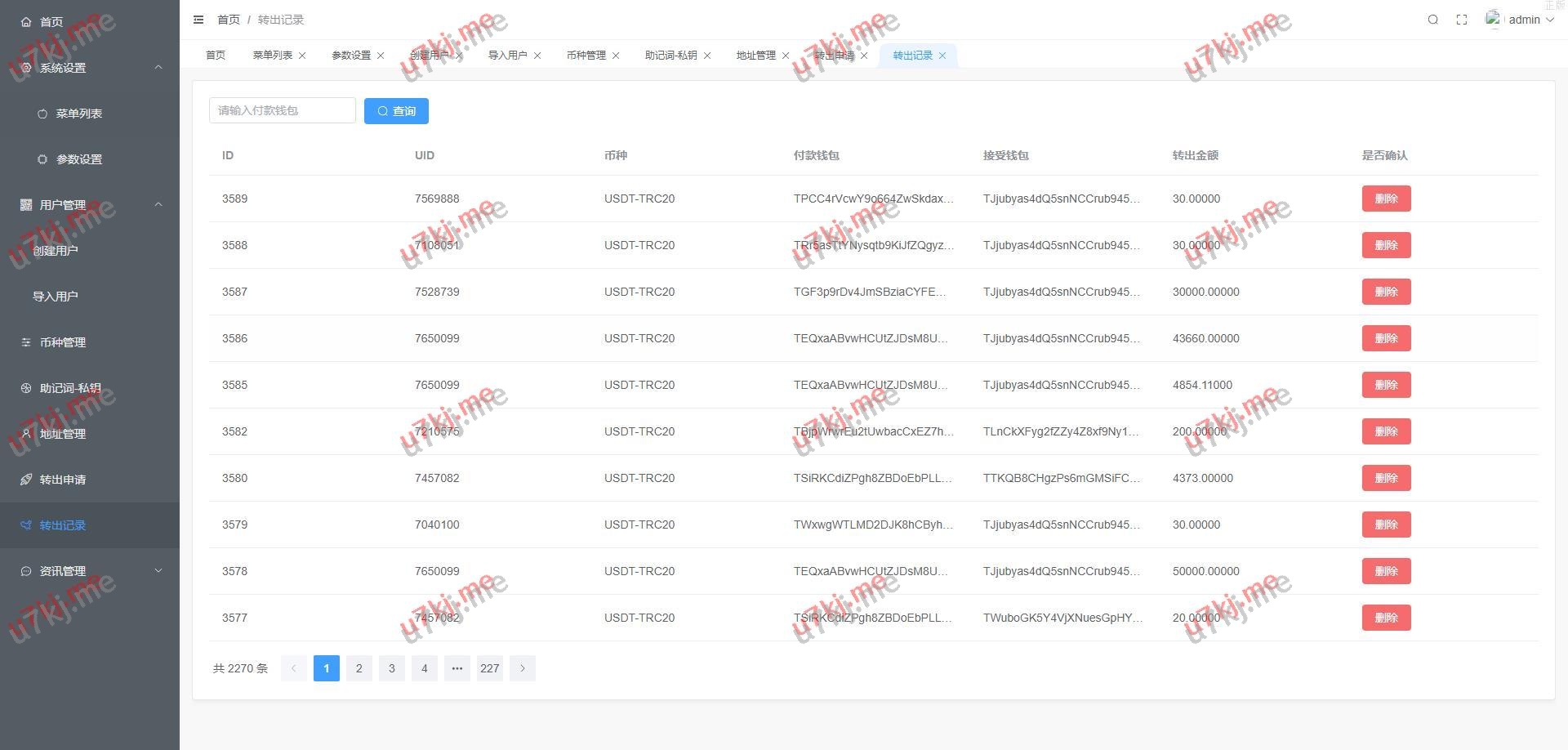Open the header search magnifier icon
The width and height of the screenshot is (1568, 750).
coord(1432,20)
